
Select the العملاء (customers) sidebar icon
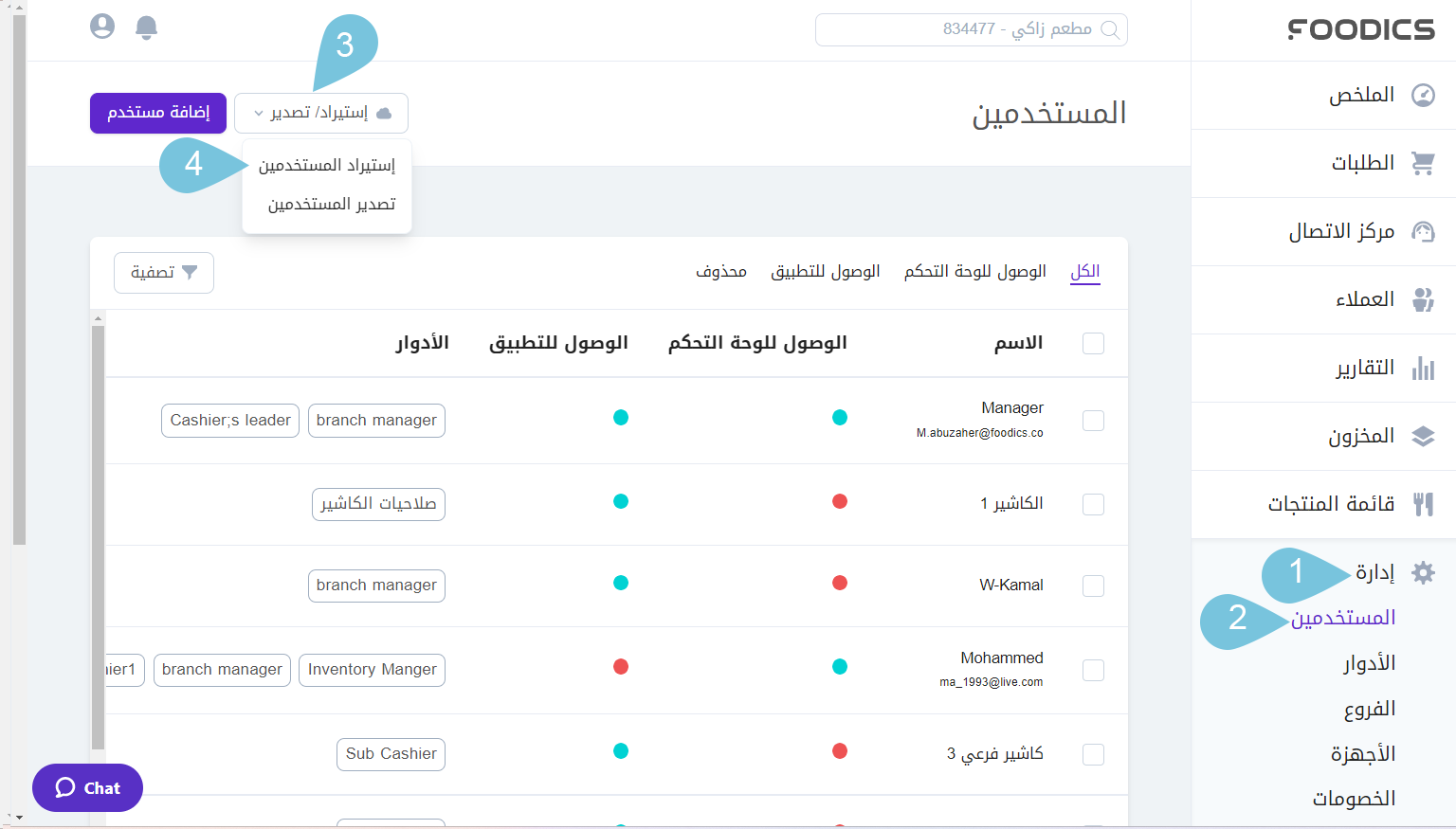(x=1424, y=299)
